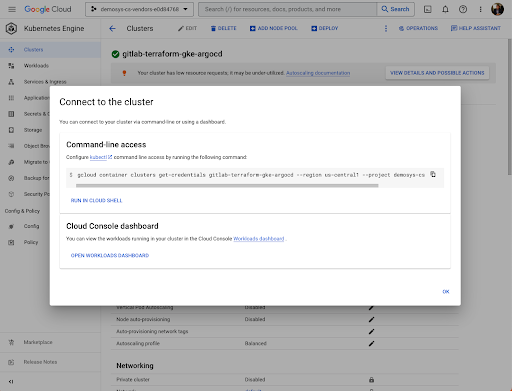
Task: Select Clusters in the sidebar
Action: pos(50,50)
